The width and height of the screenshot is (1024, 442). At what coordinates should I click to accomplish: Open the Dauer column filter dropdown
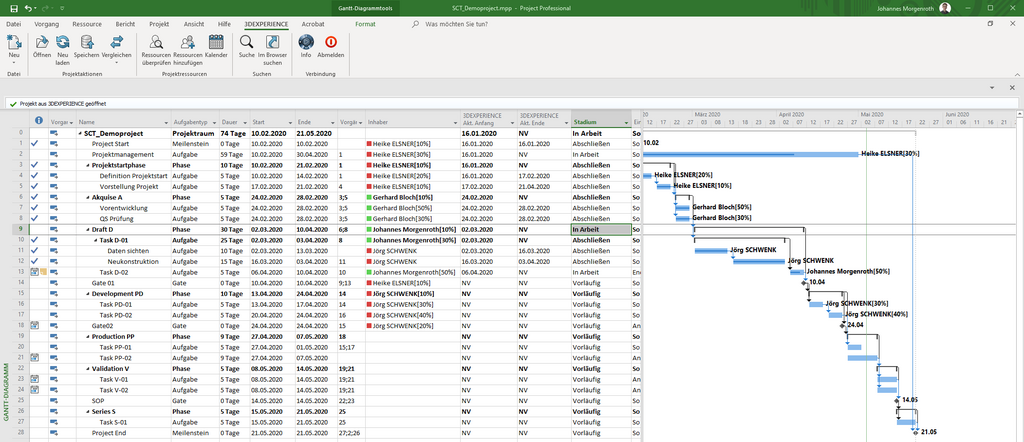[x=244, y=122]
